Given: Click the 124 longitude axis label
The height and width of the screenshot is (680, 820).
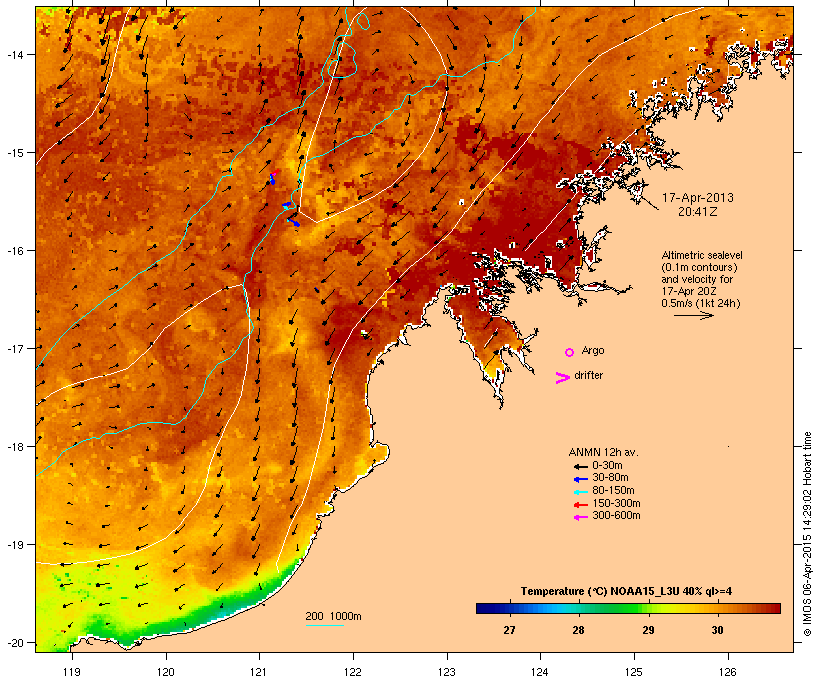Looking at the screenshot, I should pos(540,672).
